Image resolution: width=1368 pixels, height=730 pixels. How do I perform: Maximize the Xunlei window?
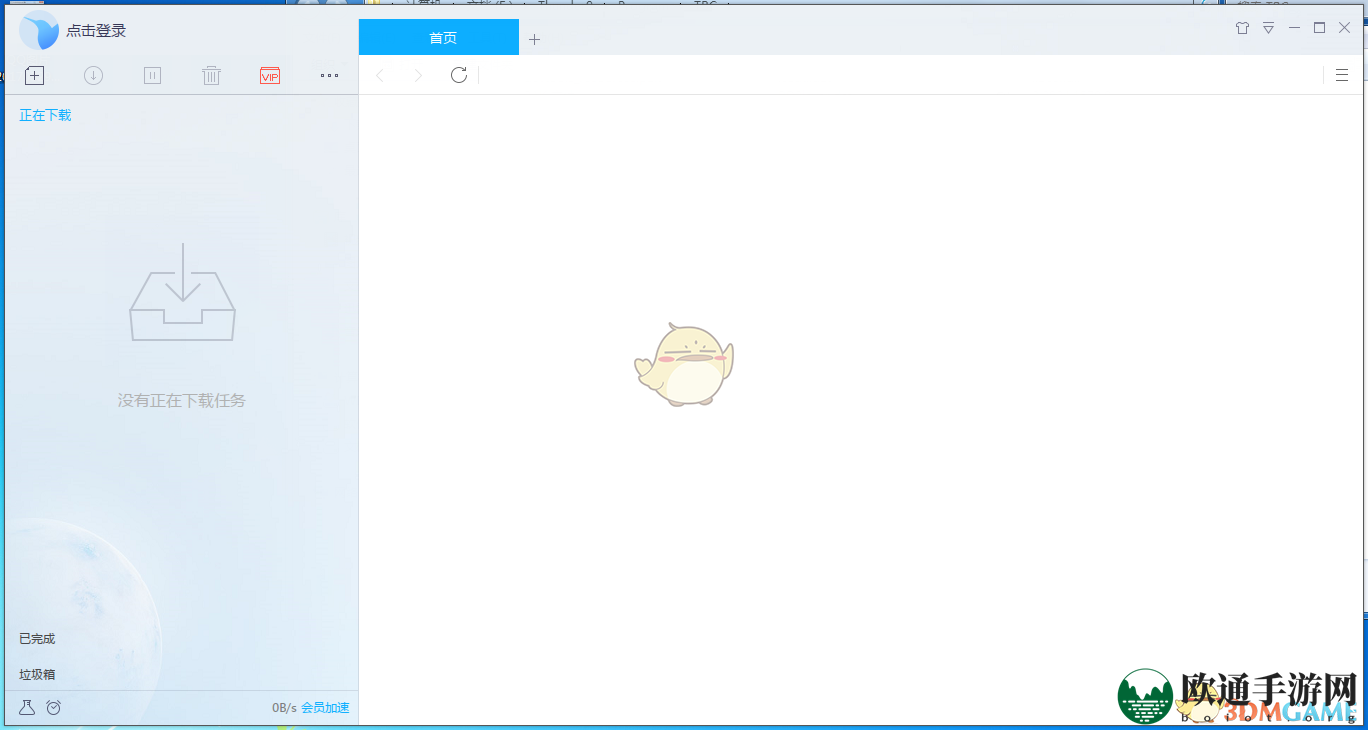(x=1319, y=28)
